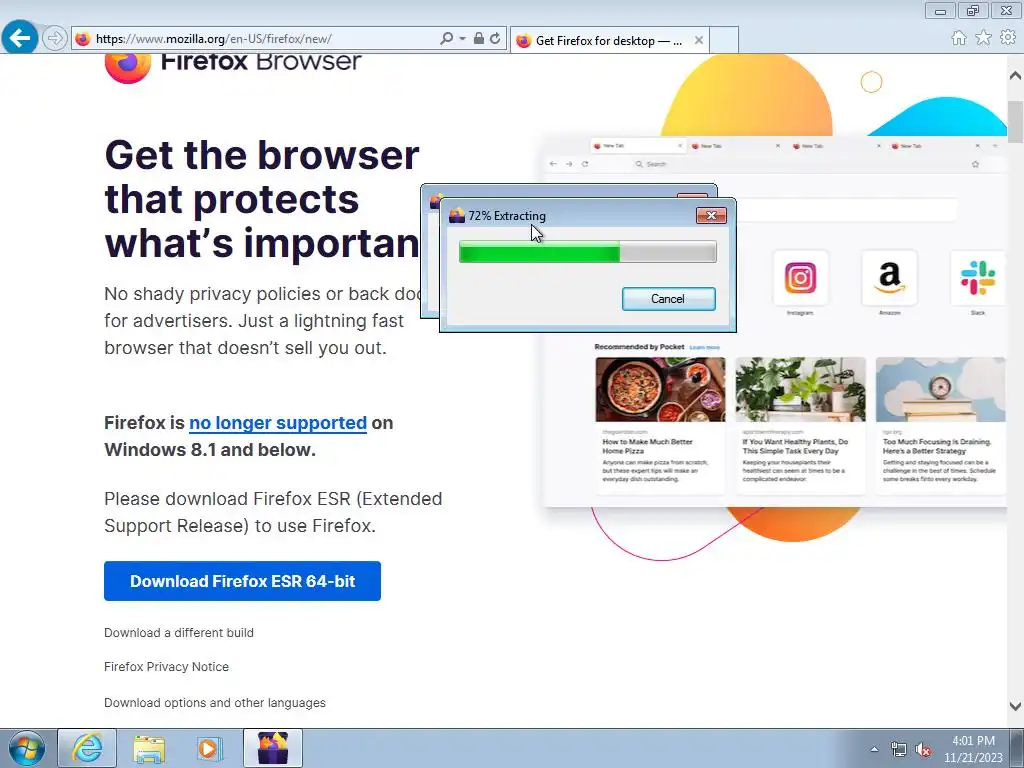The width and height of the screenshot is (1024, 768).
Task: Click the Firefox installer taskbar icon
Action: coord(273,748)
